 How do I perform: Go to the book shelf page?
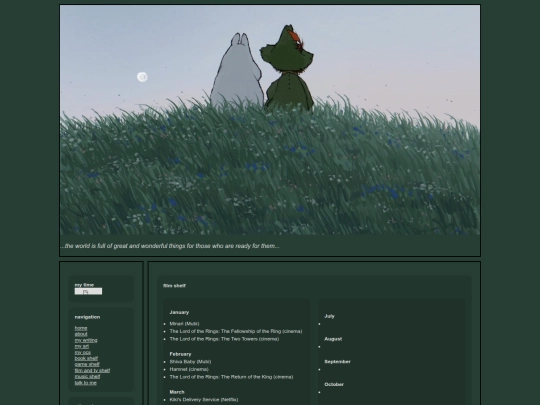pyautogui.click(x=86, y=359)
